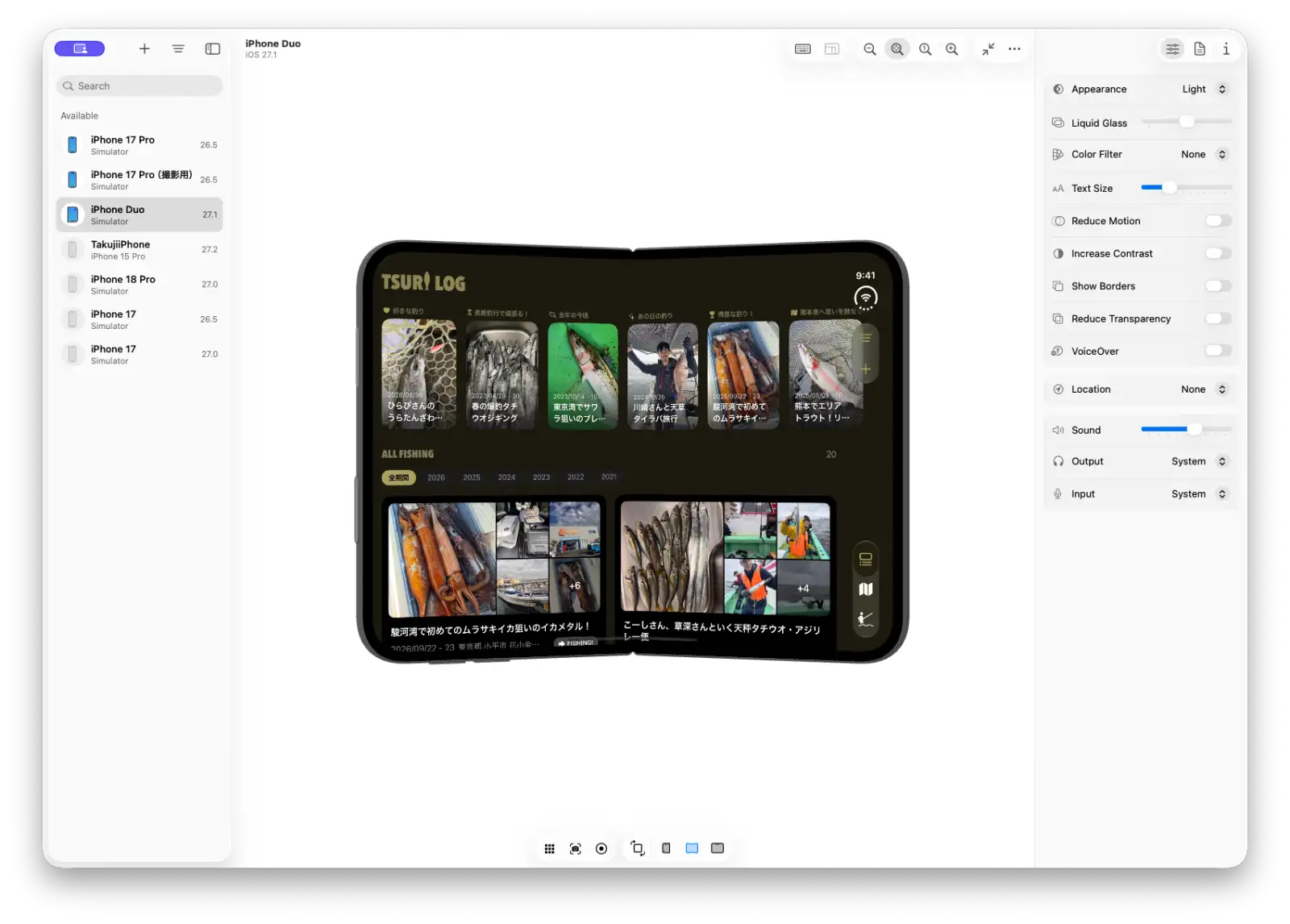This screenshot has height=924, width=1290.
Task: Enable Show Borders switch
Action: point(1218,286)
